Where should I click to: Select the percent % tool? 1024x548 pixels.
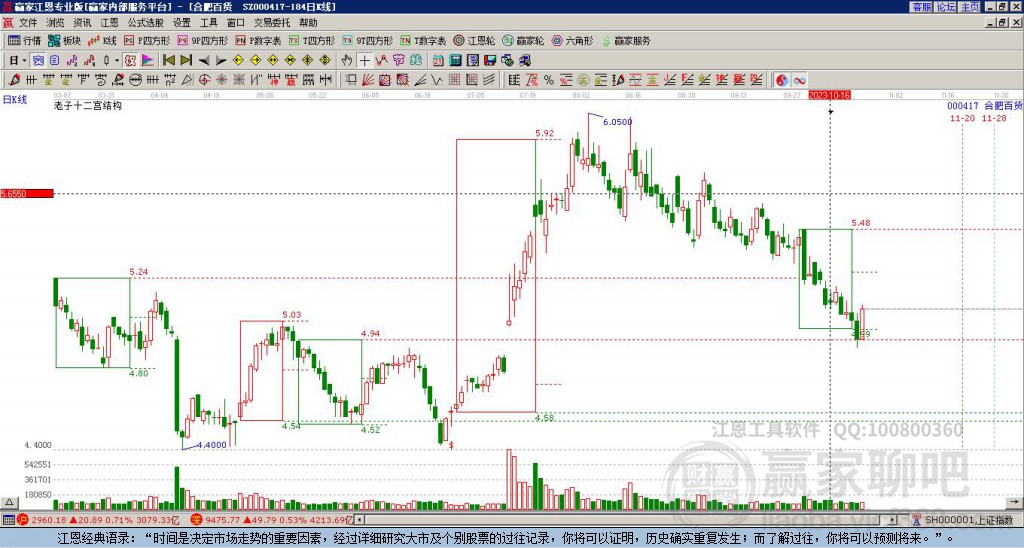pos(549,80)
